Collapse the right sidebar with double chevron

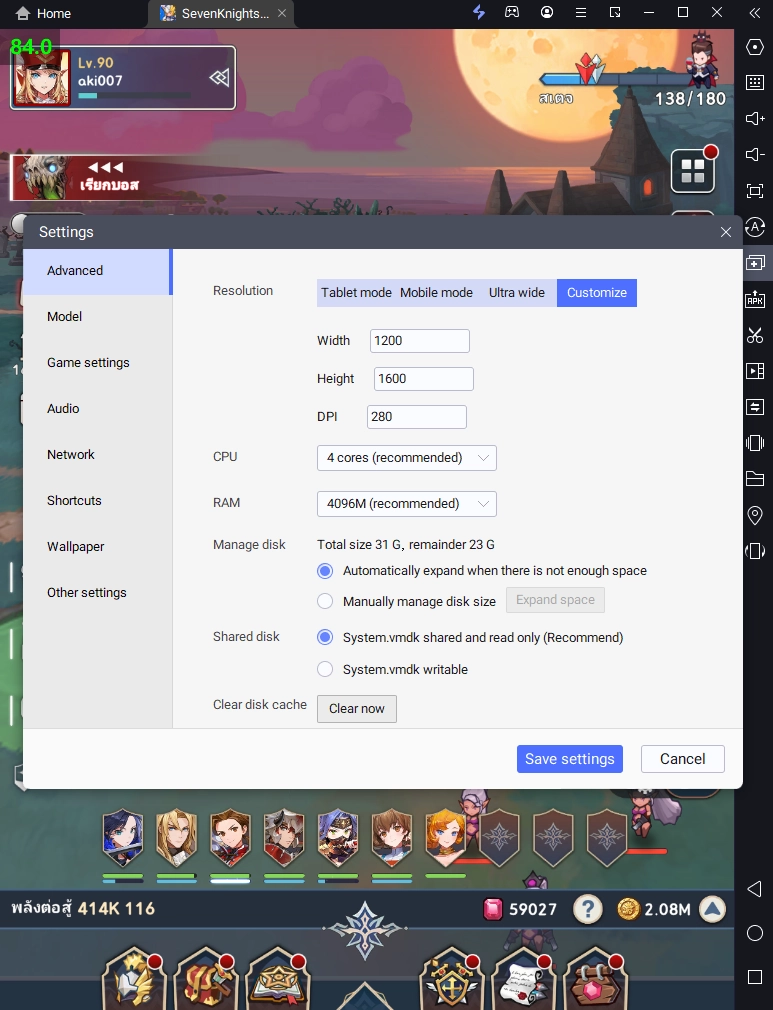[755, 12]
